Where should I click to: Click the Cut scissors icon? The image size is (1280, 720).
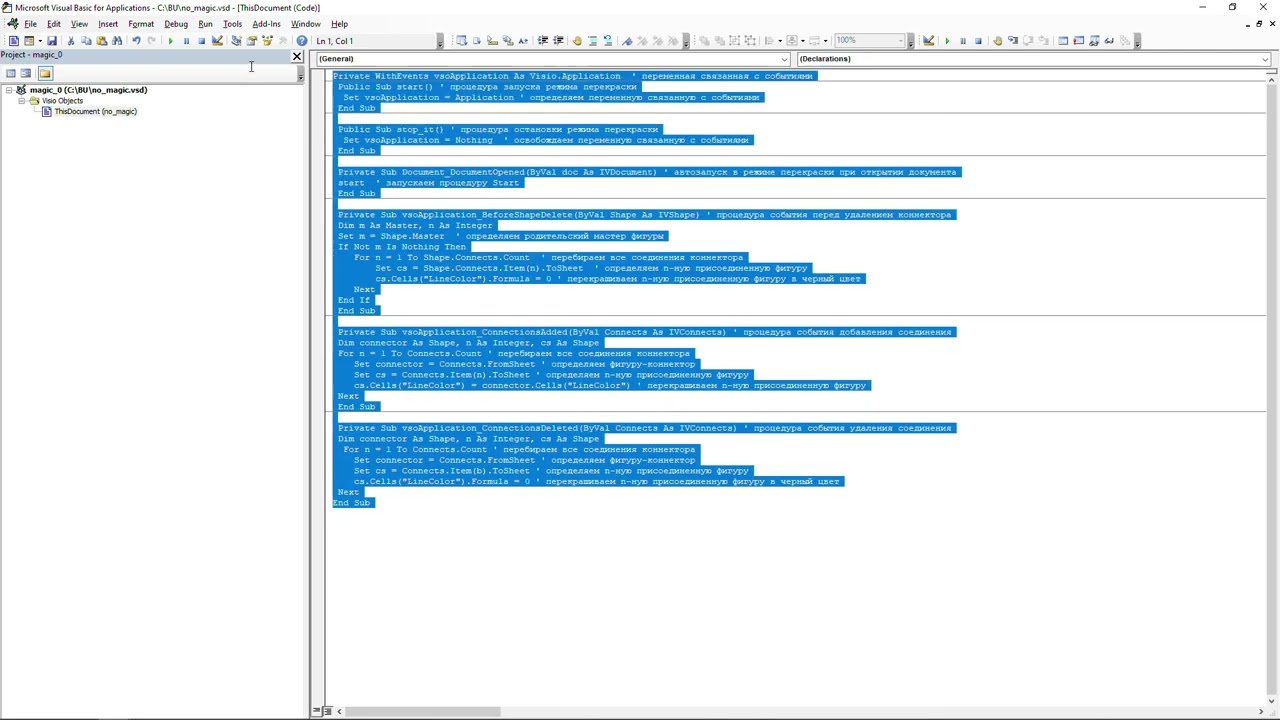point(70,41)
